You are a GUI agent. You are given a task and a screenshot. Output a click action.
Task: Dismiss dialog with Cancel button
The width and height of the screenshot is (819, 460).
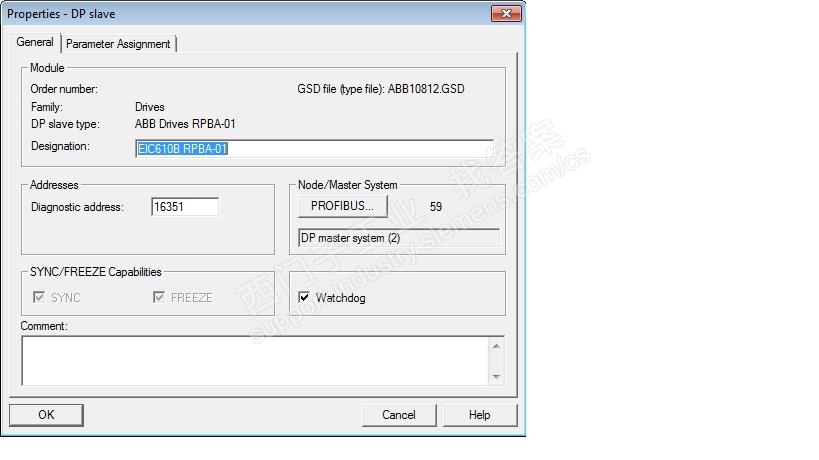coord(399,415)
